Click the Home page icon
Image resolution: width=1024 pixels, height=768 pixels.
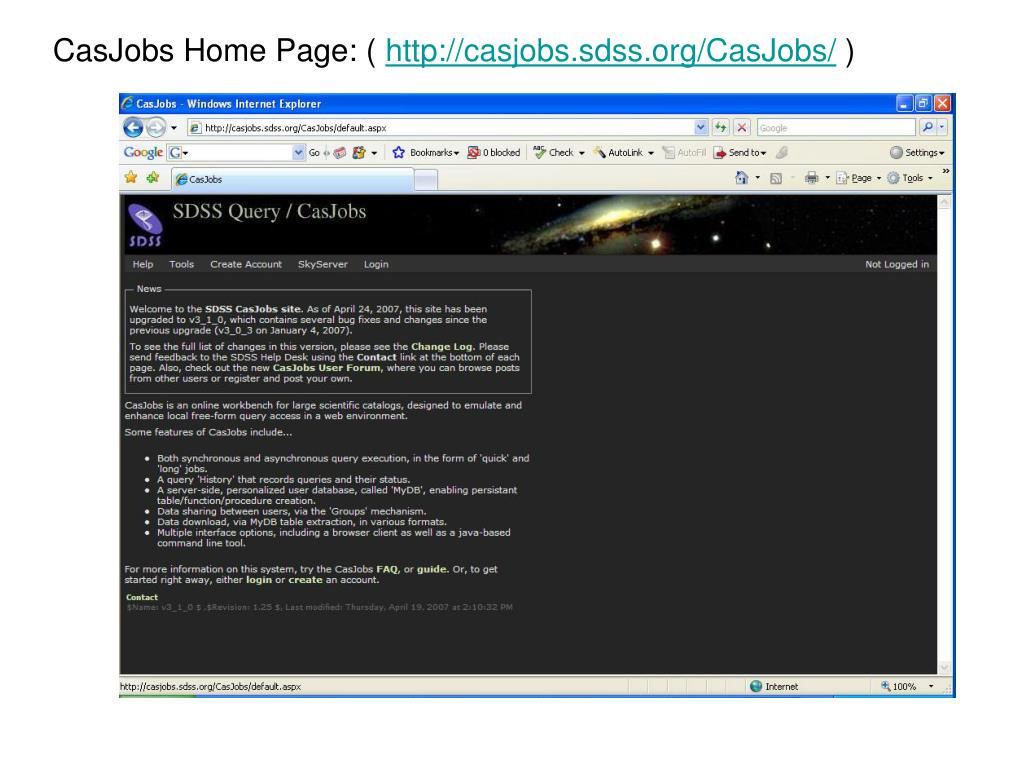pos(741,178)
